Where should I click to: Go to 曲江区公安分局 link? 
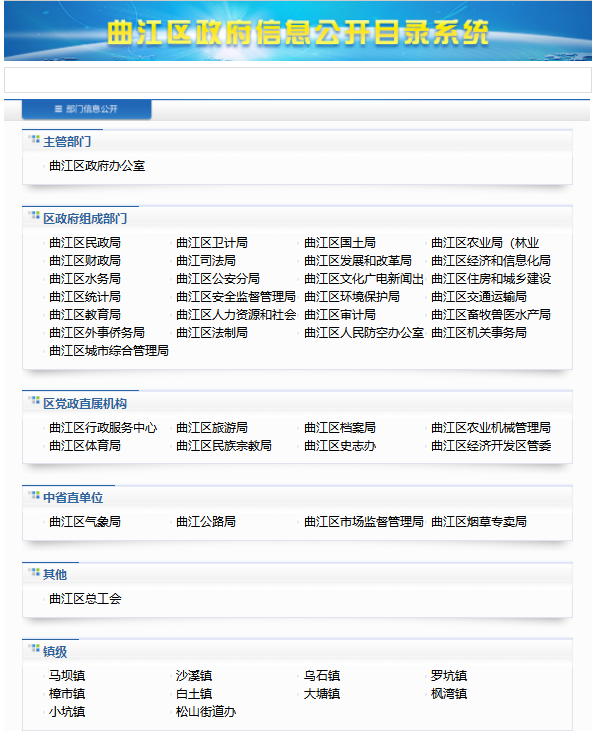(218, 279)
